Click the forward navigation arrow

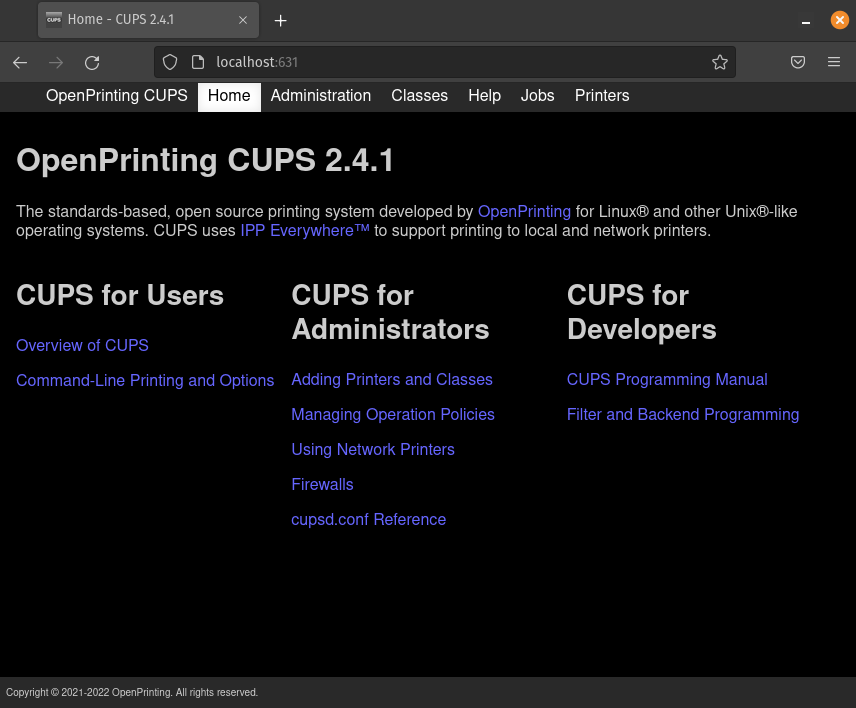coord(56,62)
